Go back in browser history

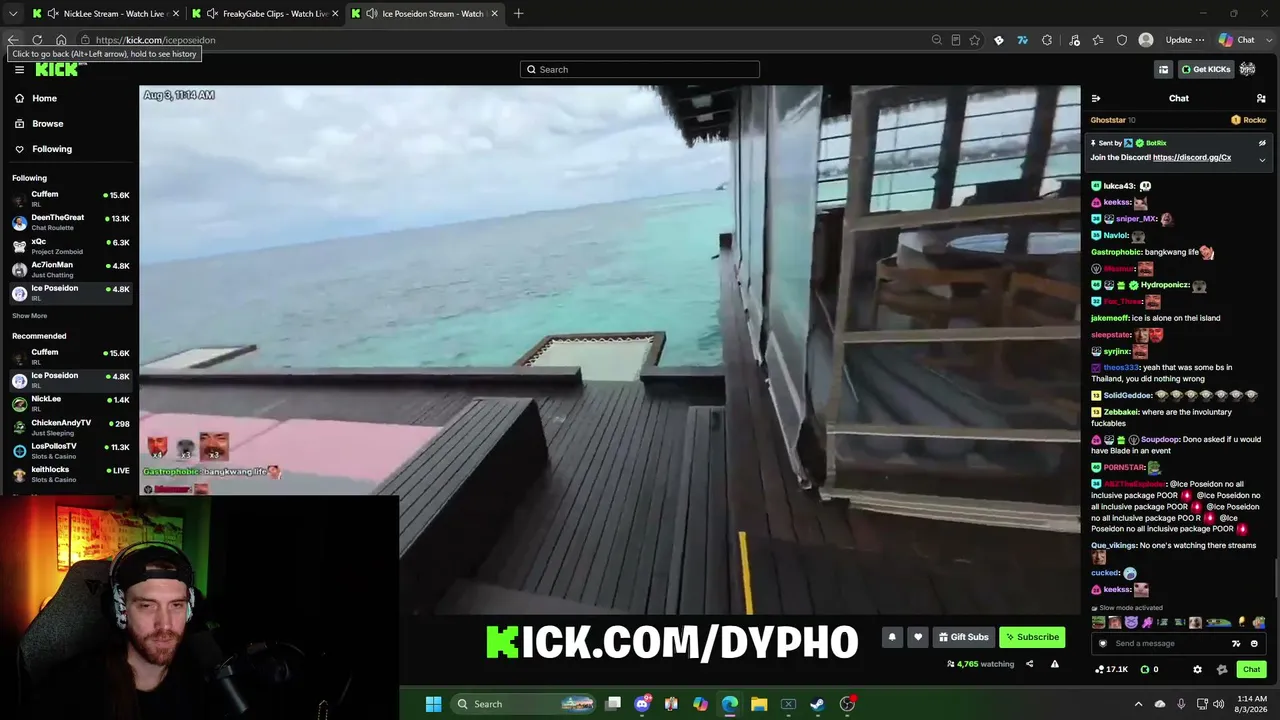click(x=13, y=40)
